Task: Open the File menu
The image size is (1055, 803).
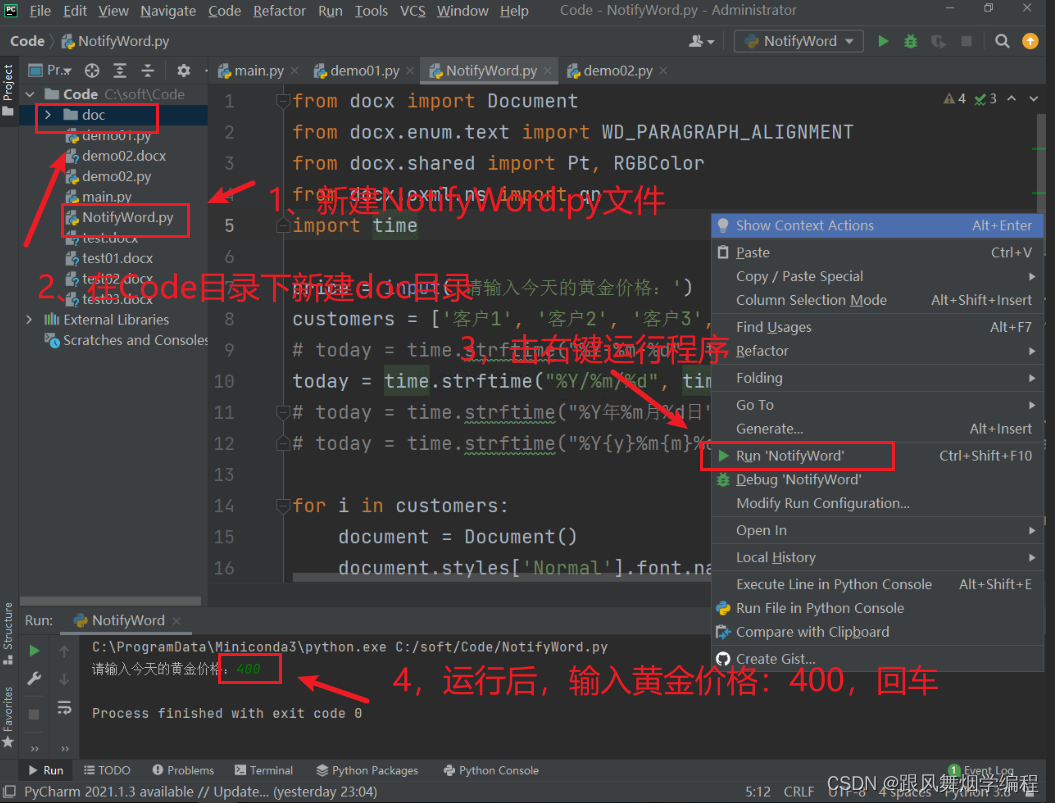Action: [40, 11]
